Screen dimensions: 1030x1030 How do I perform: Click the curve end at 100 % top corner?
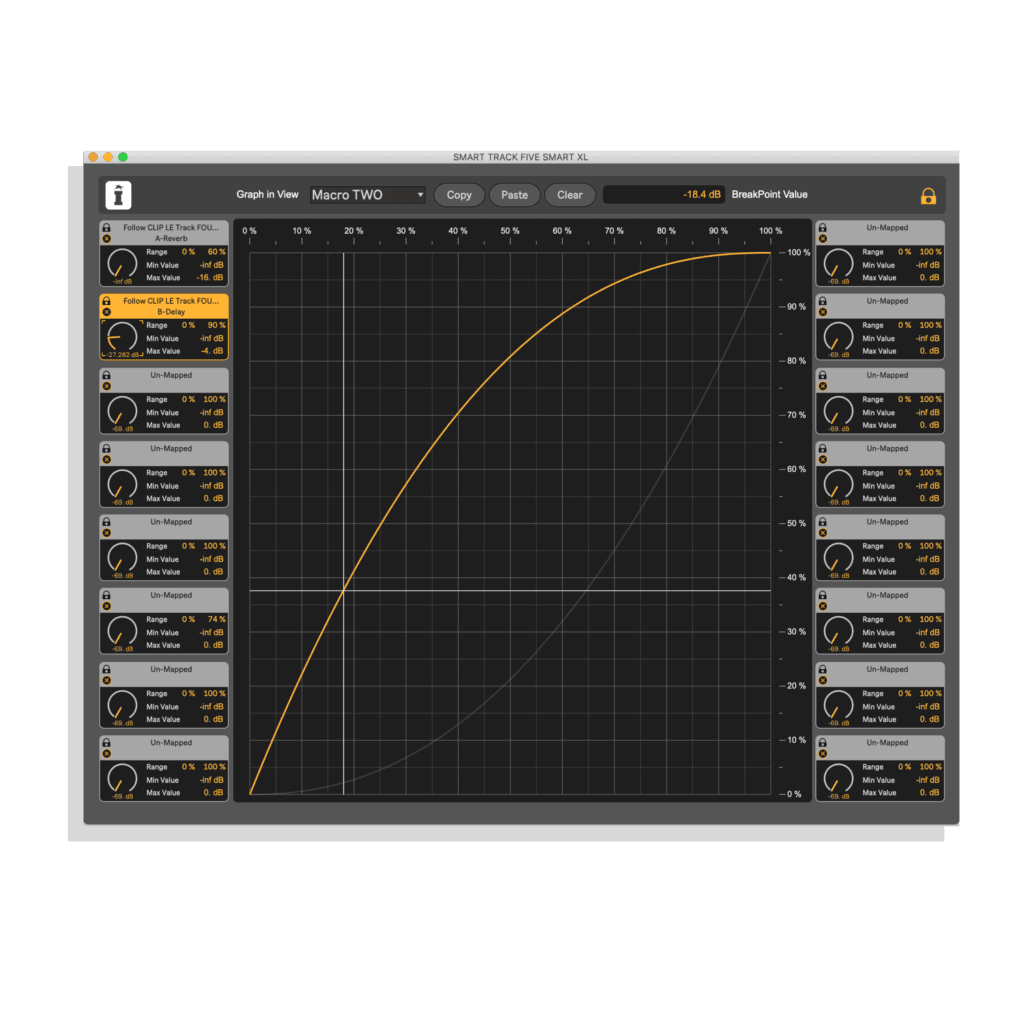(x=770, y=253)
